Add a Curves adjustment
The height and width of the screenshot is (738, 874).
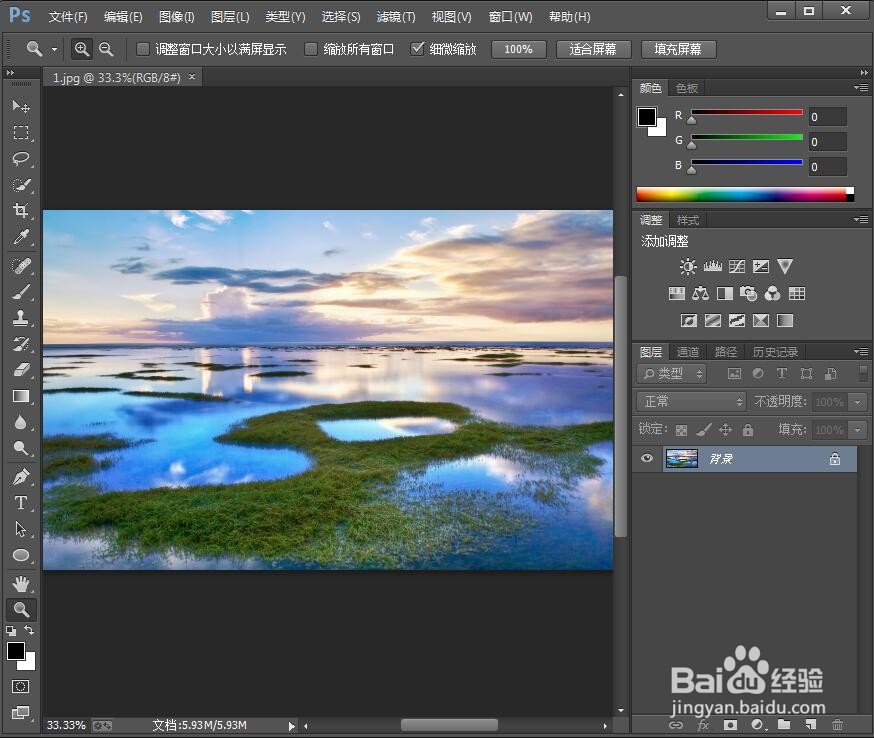pos(737,266)
